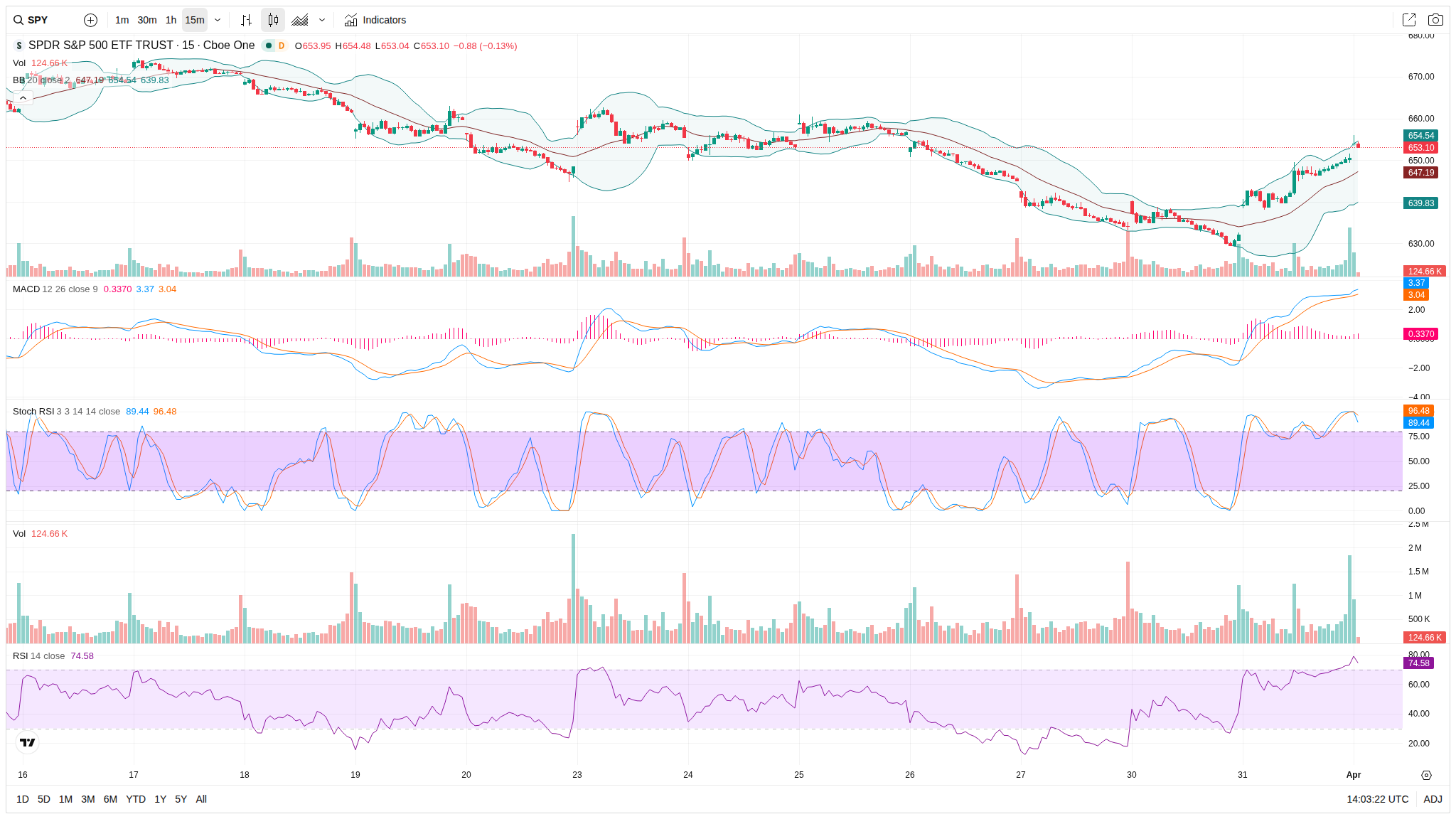
Task: Expand the chart style dropdown arrow
Action: pos(322,20)
